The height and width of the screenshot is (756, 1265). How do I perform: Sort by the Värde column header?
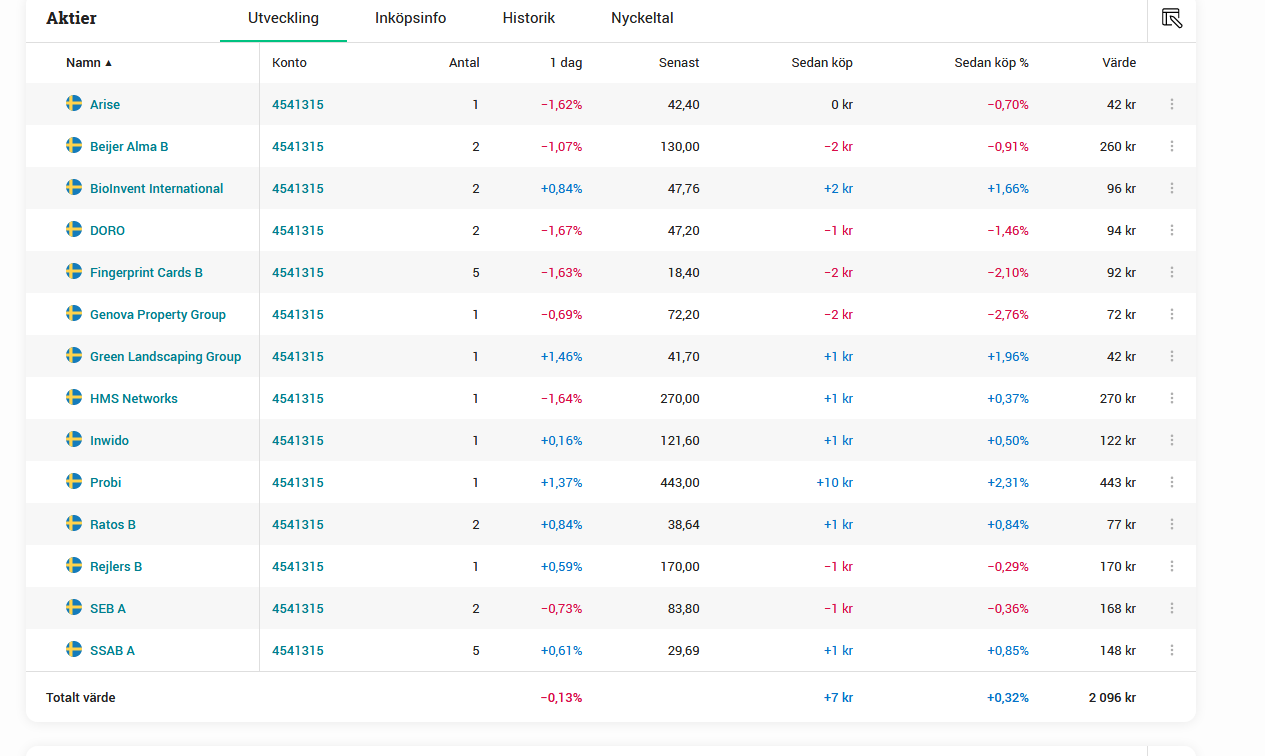pos(1118,63)
